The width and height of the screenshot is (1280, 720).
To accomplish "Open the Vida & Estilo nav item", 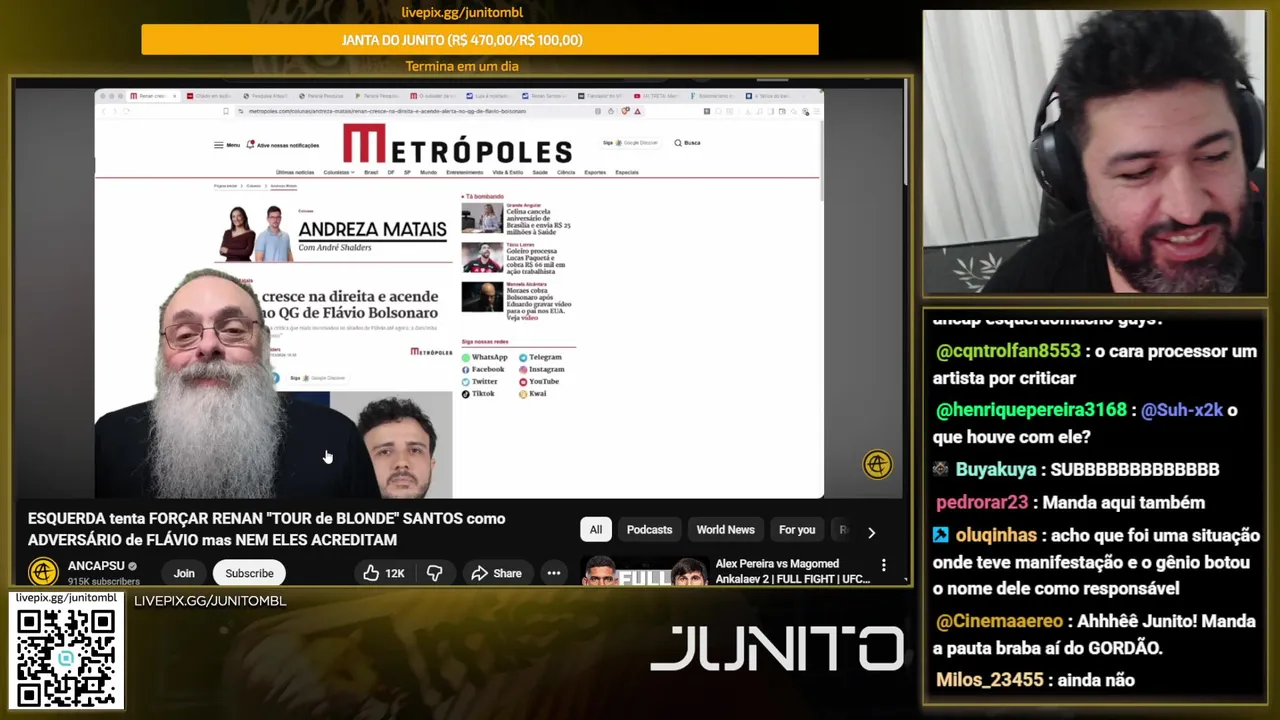I will pos(508,172).
